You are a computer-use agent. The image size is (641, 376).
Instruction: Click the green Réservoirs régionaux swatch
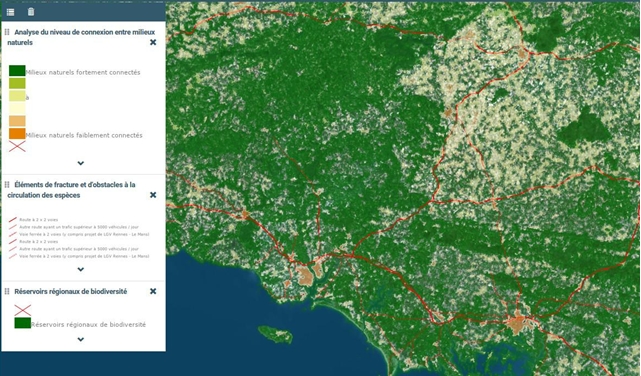(x=22, y=323)
